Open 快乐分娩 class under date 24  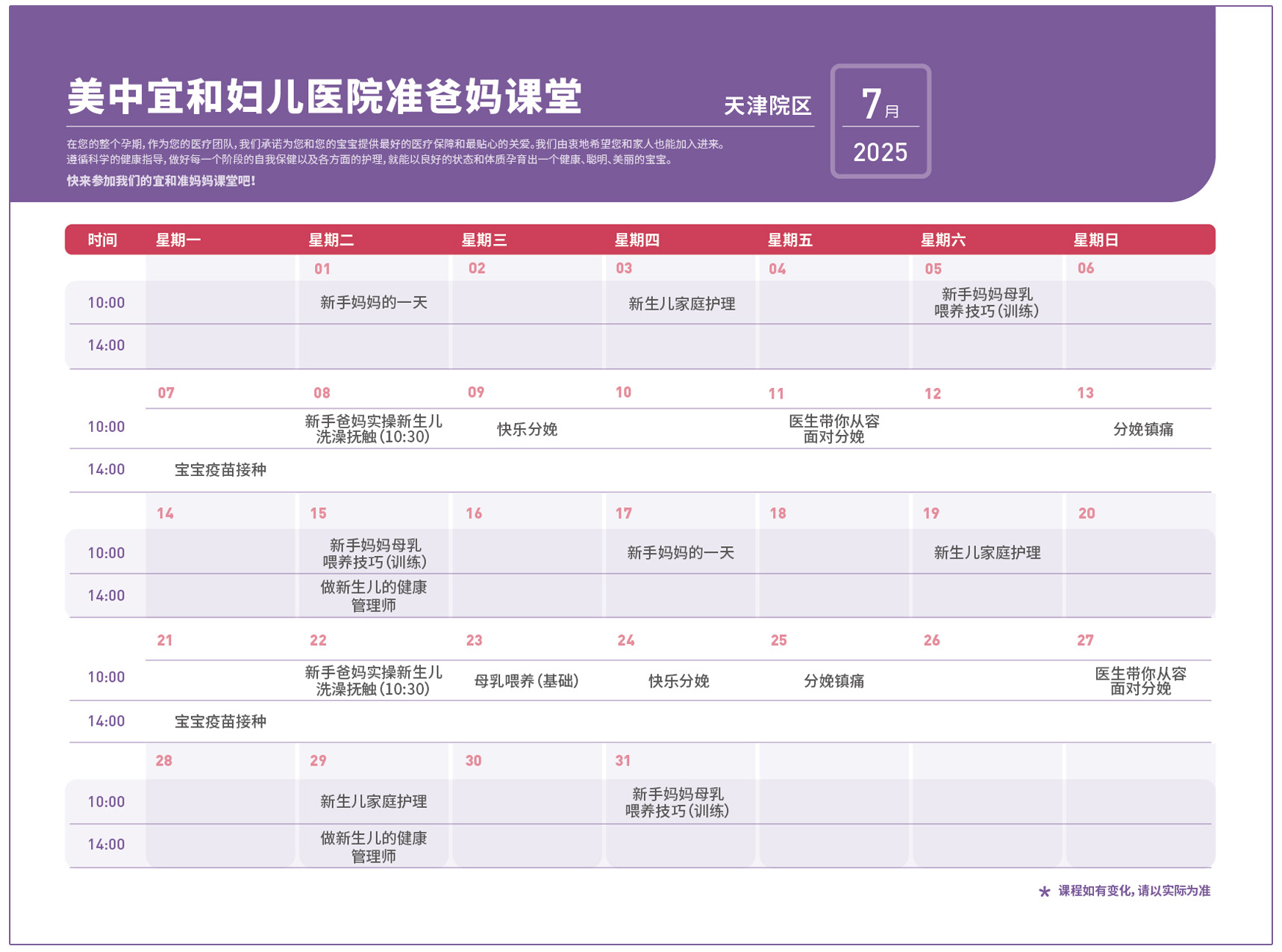point(679,681)
